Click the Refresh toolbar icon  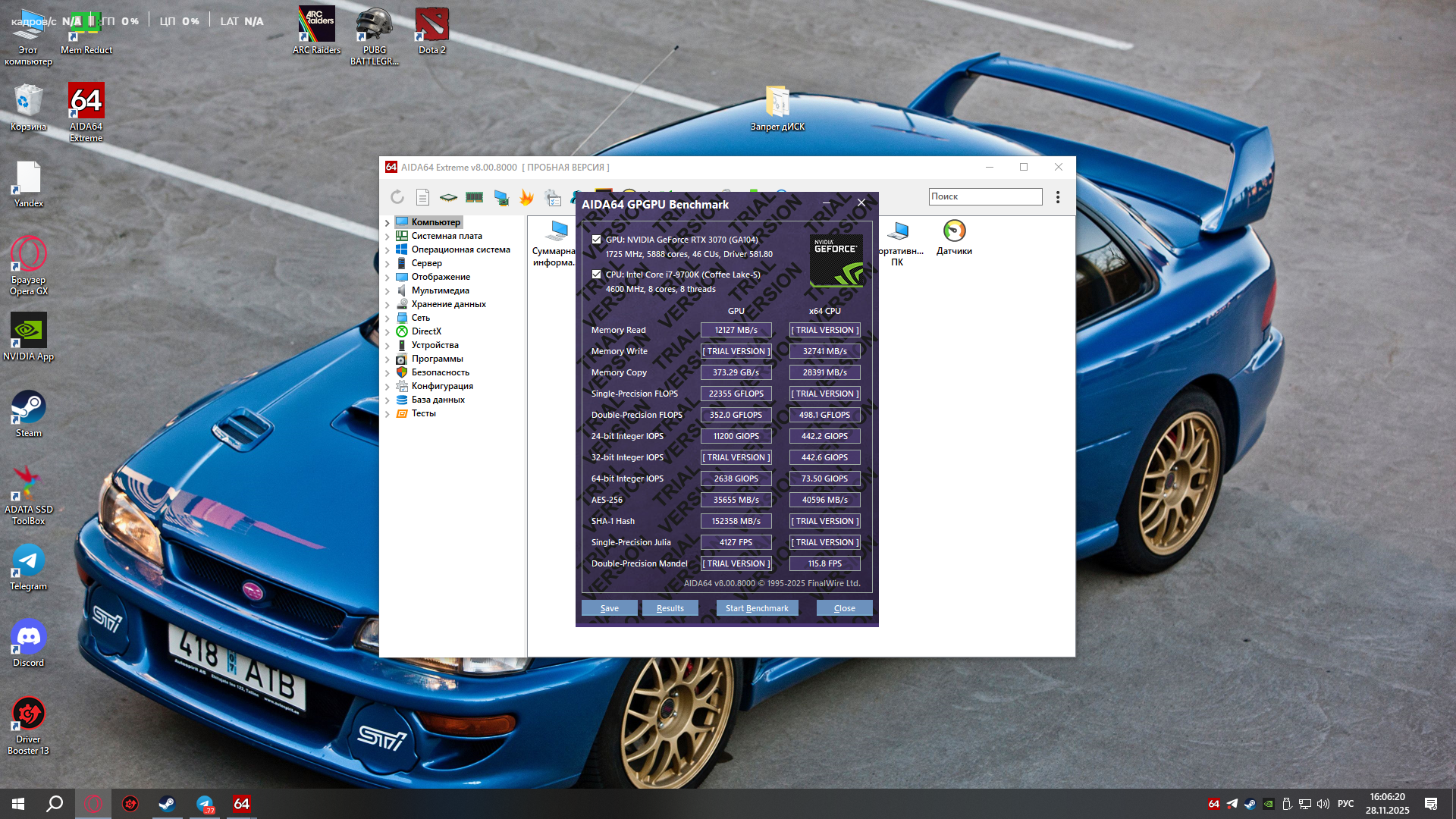point(397,197)
